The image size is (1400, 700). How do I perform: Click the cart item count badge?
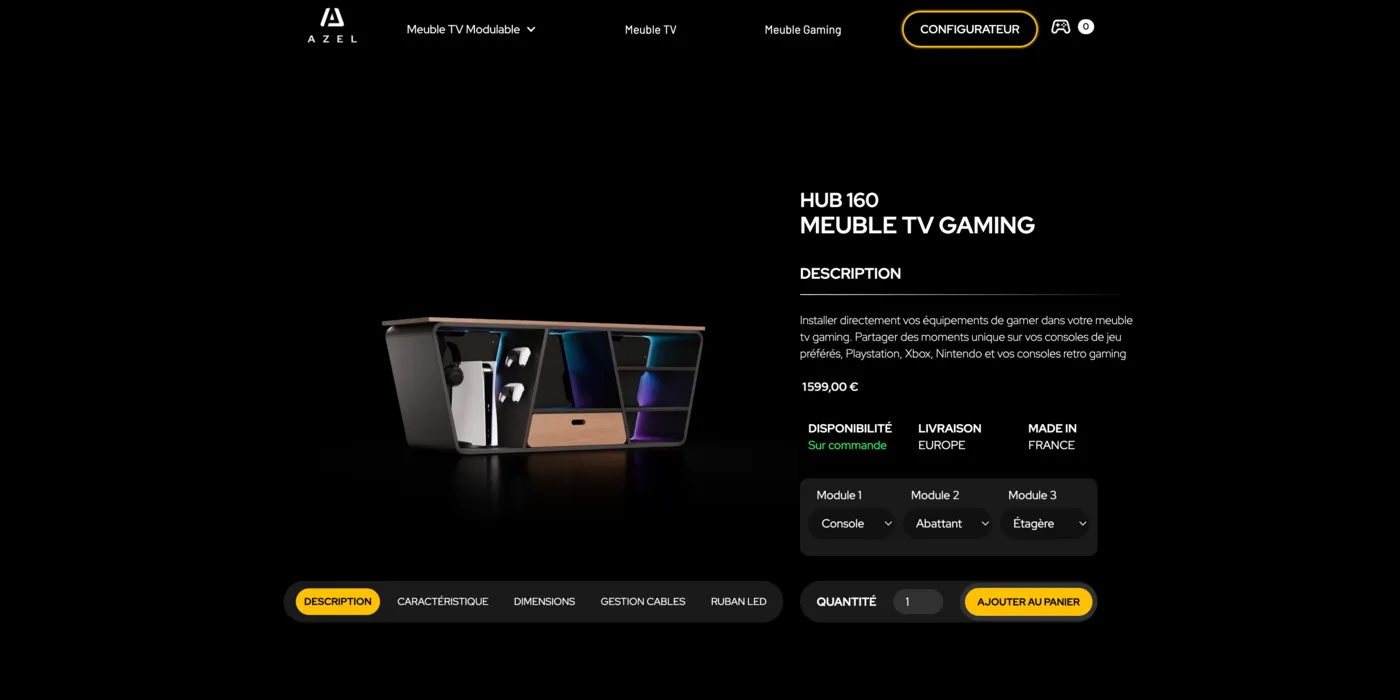1086,27
